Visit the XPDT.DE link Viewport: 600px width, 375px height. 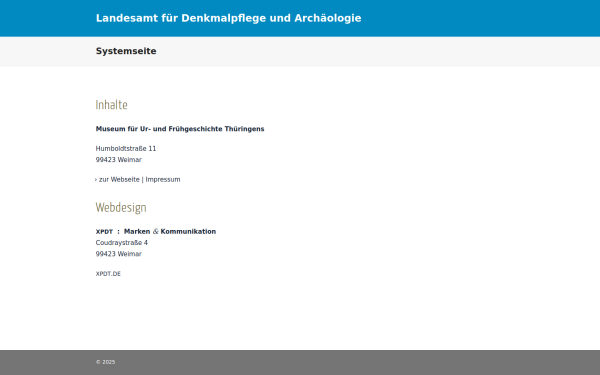coord(108,274)
